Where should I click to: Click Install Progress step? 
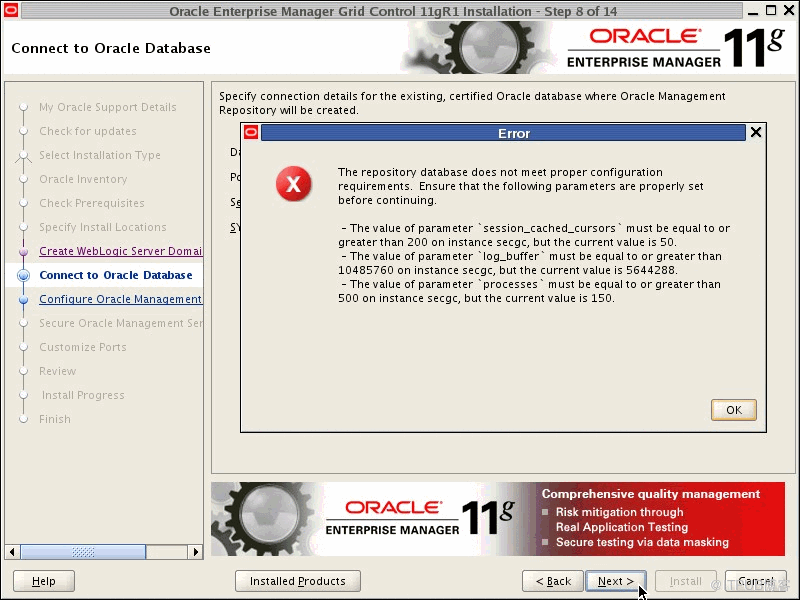pyautogui.click(x=83, y=395)
